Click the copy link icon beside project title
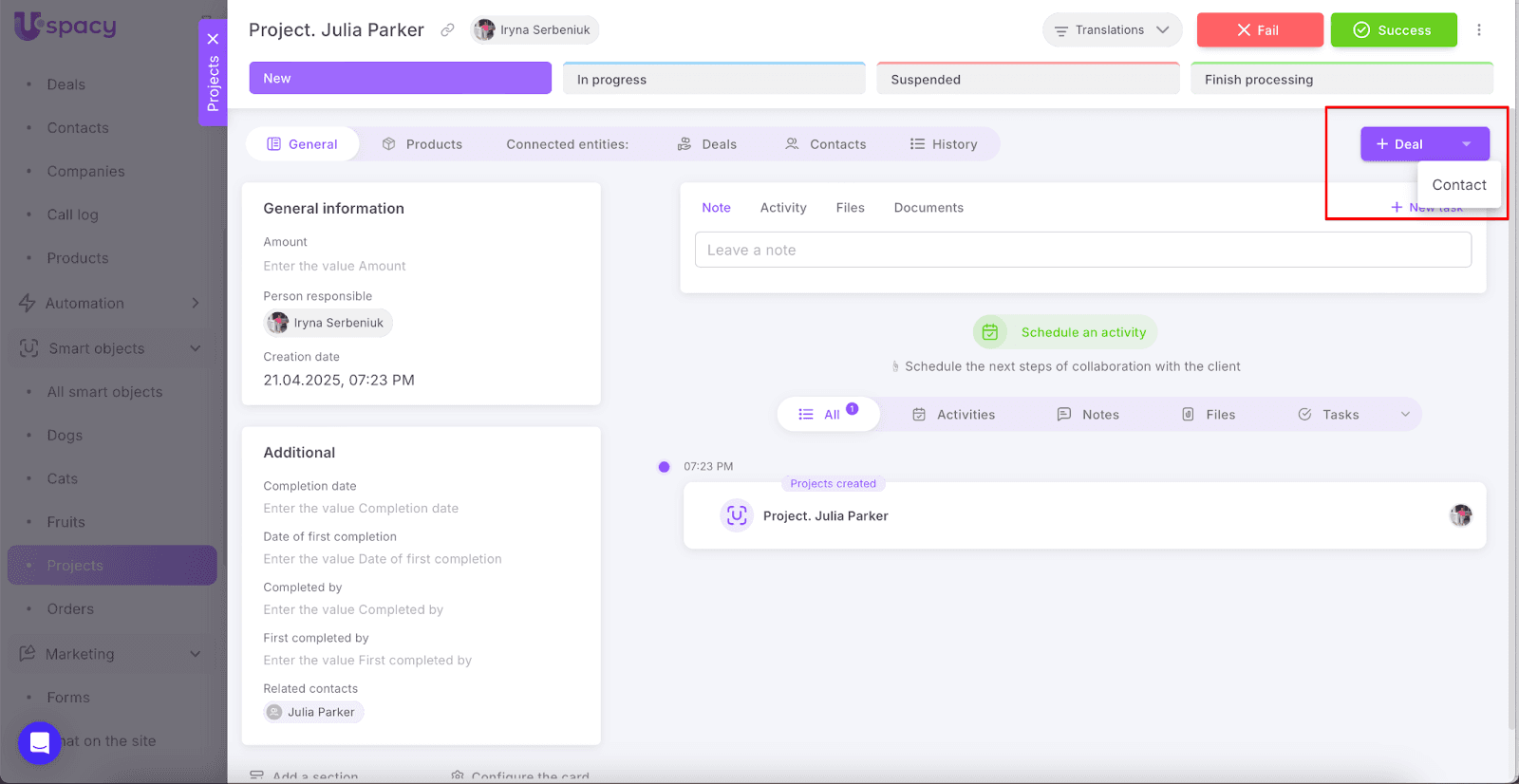Viewport: 1519px width, 784px height. pos(447,30)
